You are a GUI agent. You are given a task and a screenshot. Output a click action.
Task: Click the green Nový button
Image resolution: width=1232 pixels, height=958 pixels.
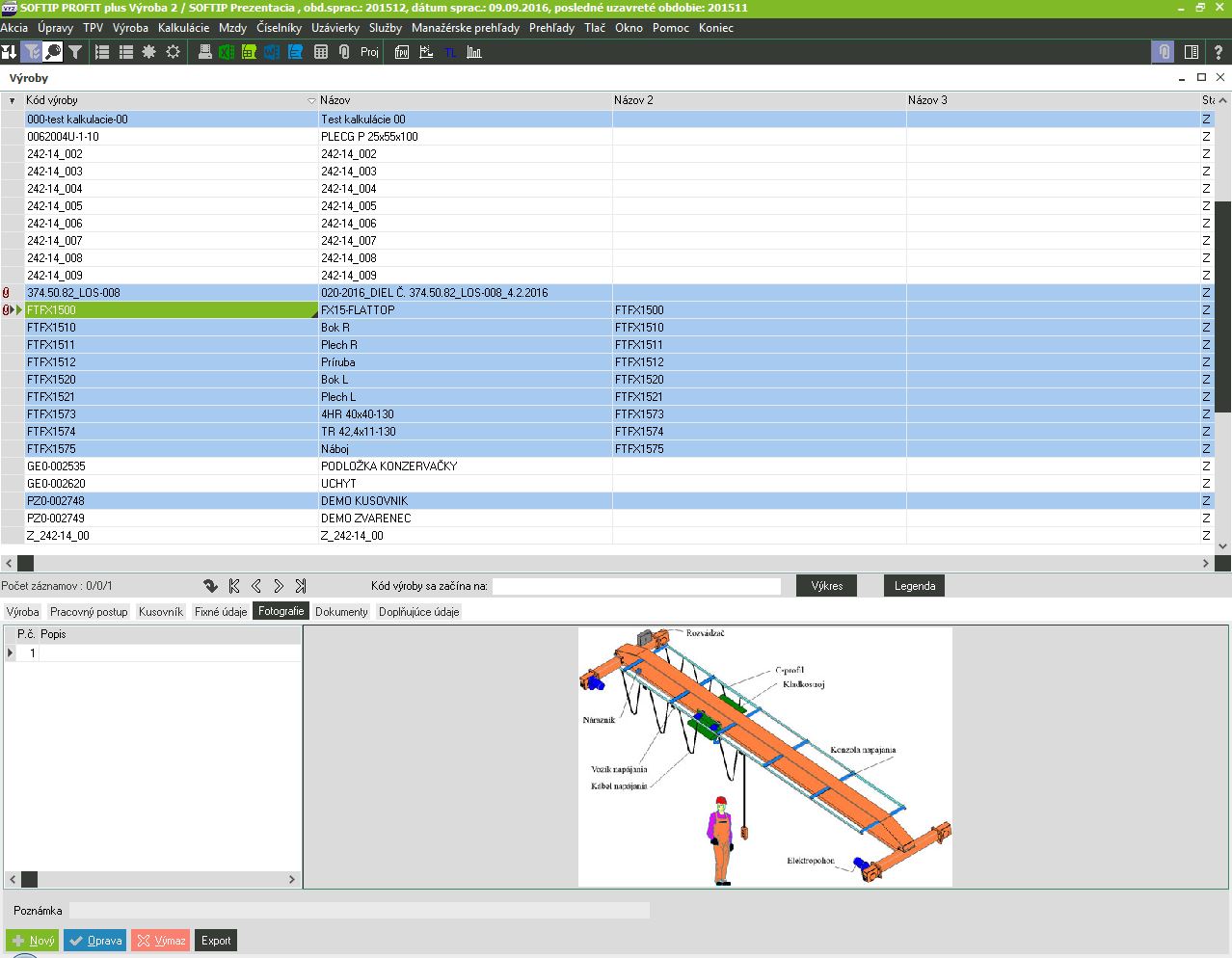click(33, 941)
